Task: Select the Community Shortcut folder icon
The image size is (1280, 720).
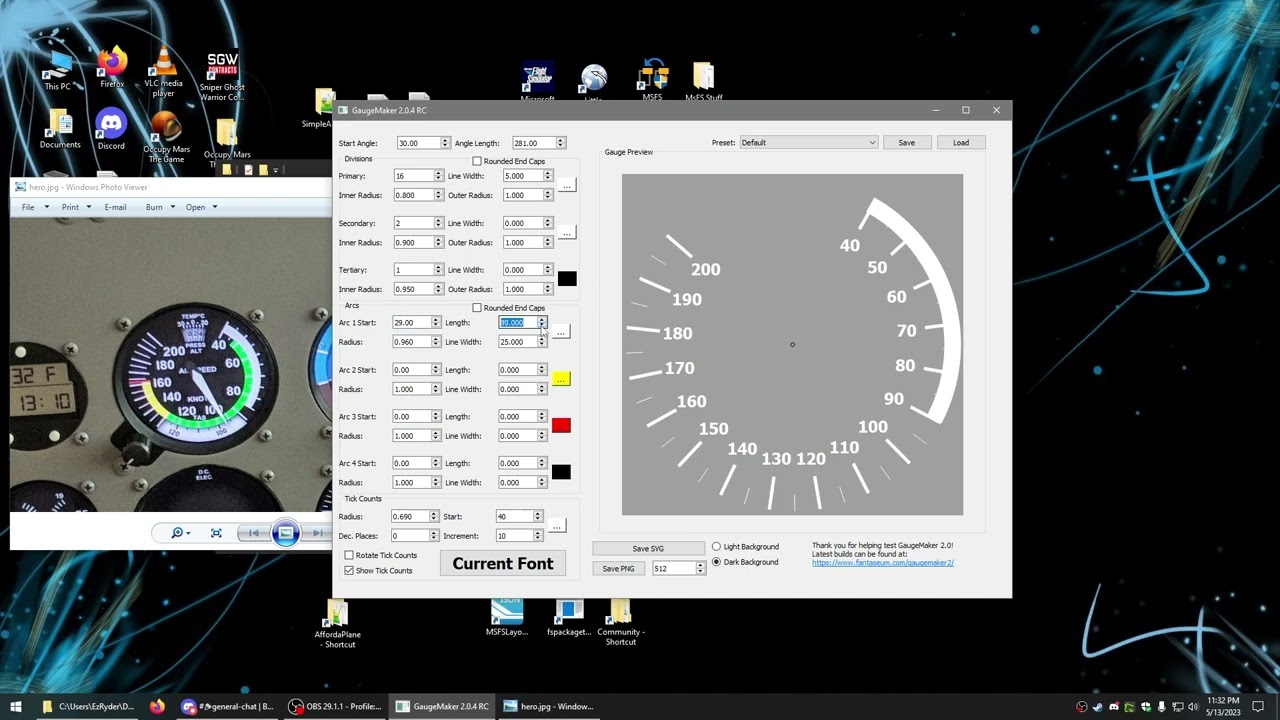Action: 620,623
